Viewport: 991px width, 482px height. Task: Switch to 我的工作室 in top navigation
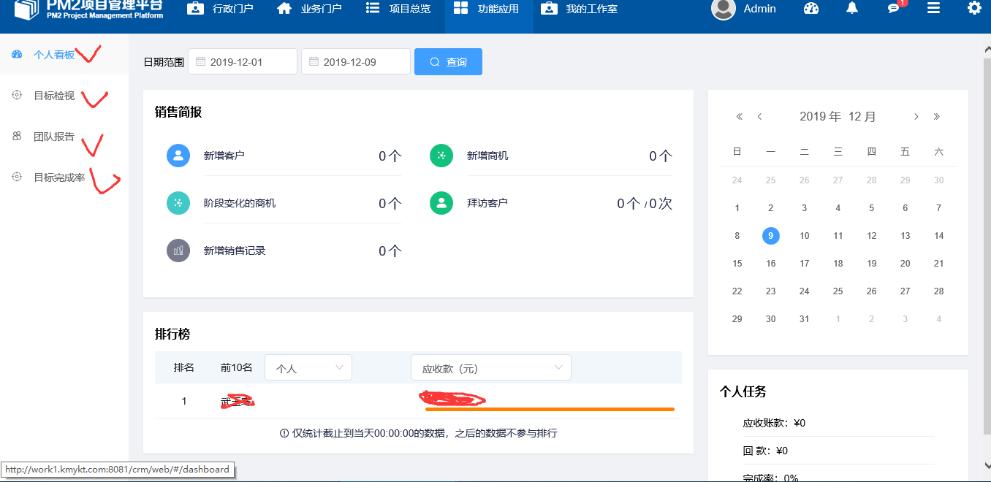point(580,9)
